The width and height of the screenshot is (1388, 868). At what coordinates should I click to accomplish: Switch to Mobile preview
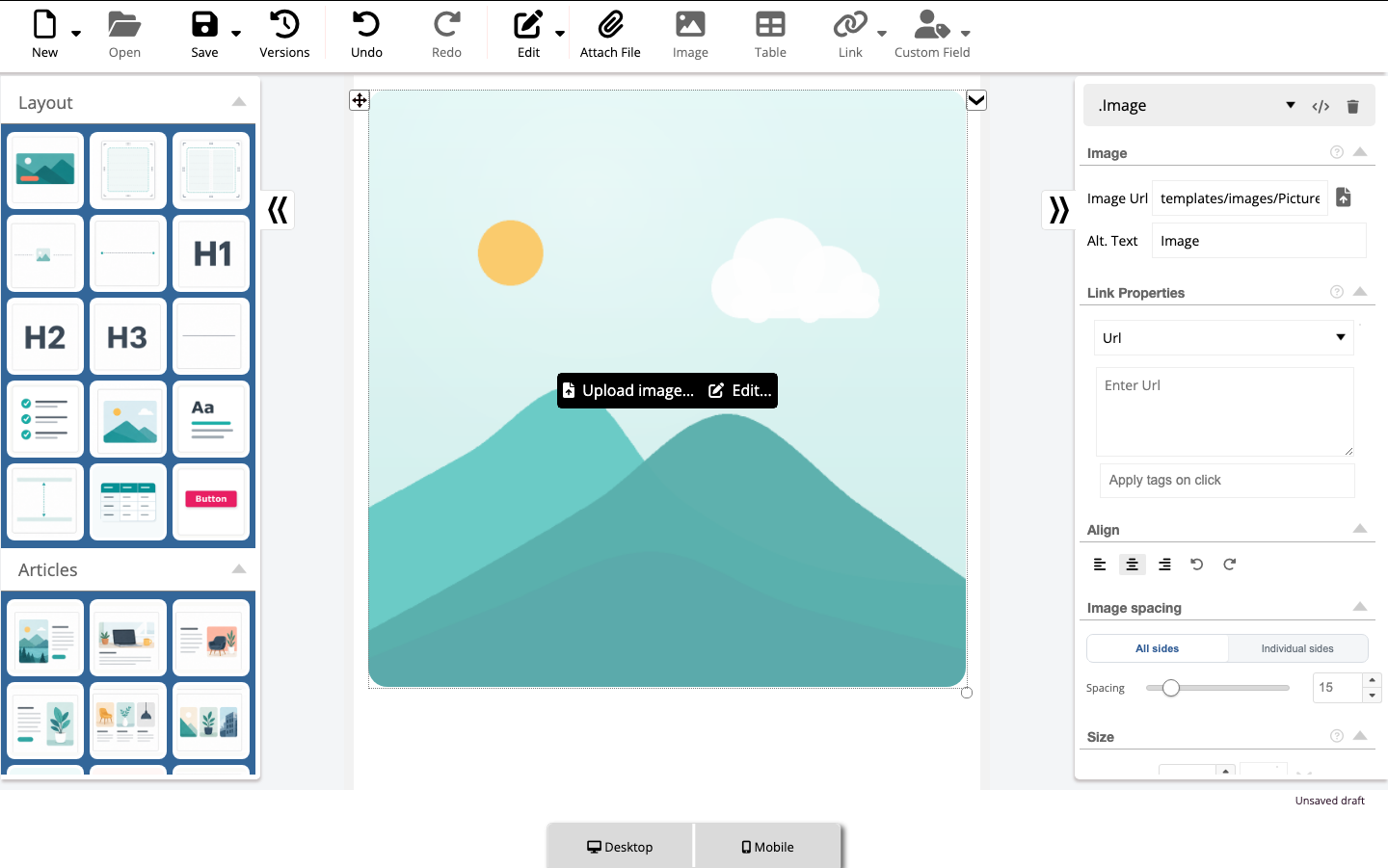coord(767,847)
